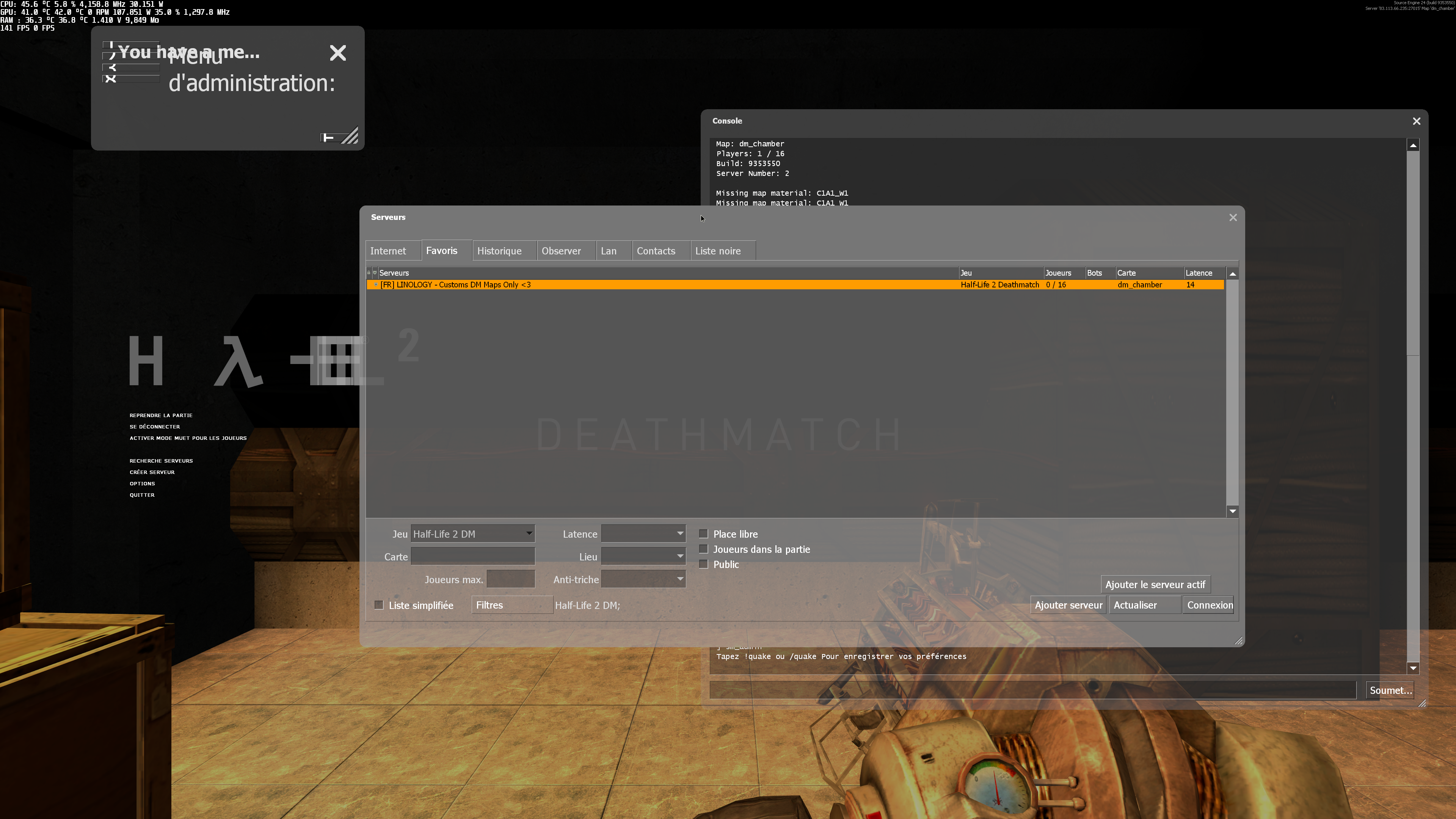Screen dimensions: 1456x819
Task: Sort by the Bots column header
Action: click(x=1100, y=273)
